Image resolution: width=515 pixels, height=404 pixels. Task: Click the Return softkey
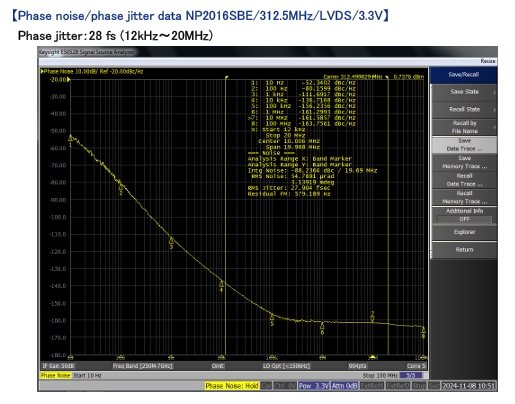click(x=464, y=250)
